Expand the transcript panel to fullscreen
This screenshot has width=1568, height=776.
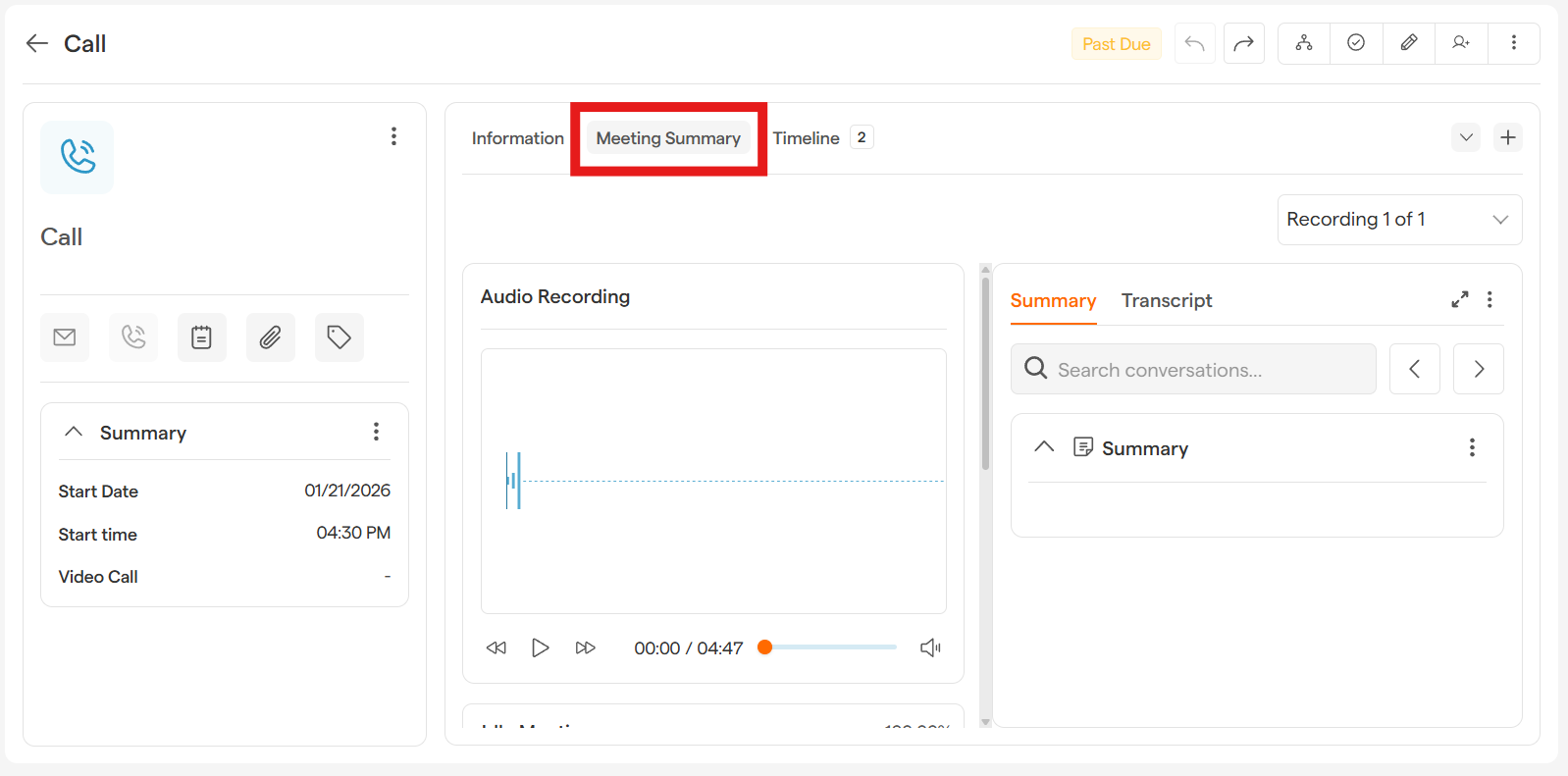(x=1459, y=300)
